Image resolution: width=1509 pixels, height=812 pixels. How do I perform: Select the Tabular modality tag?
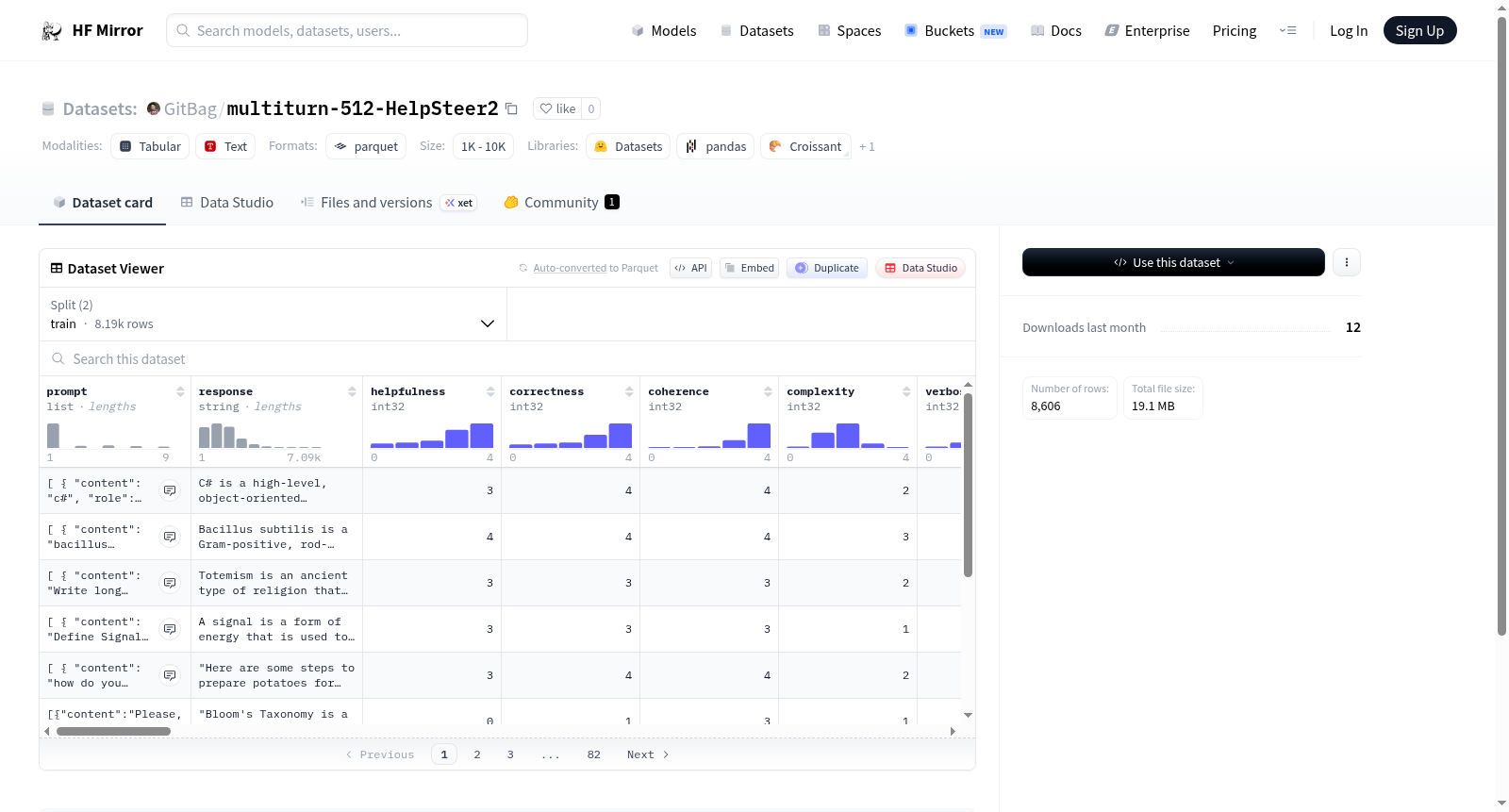click(x=150, y=146)
